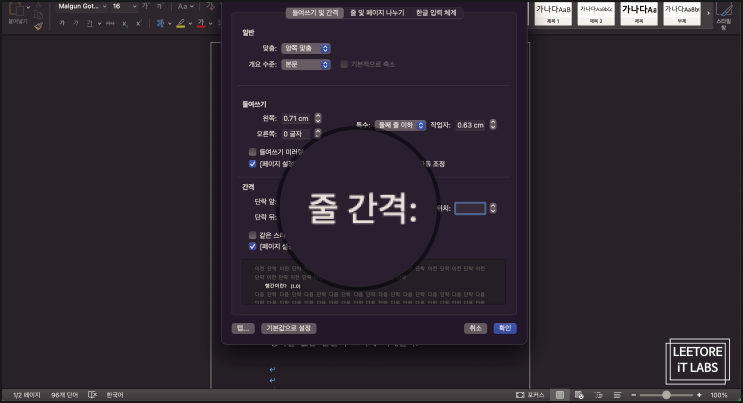Click the 탭... button
The width and height of the screenshot is (743, 403).
[243, 328]
